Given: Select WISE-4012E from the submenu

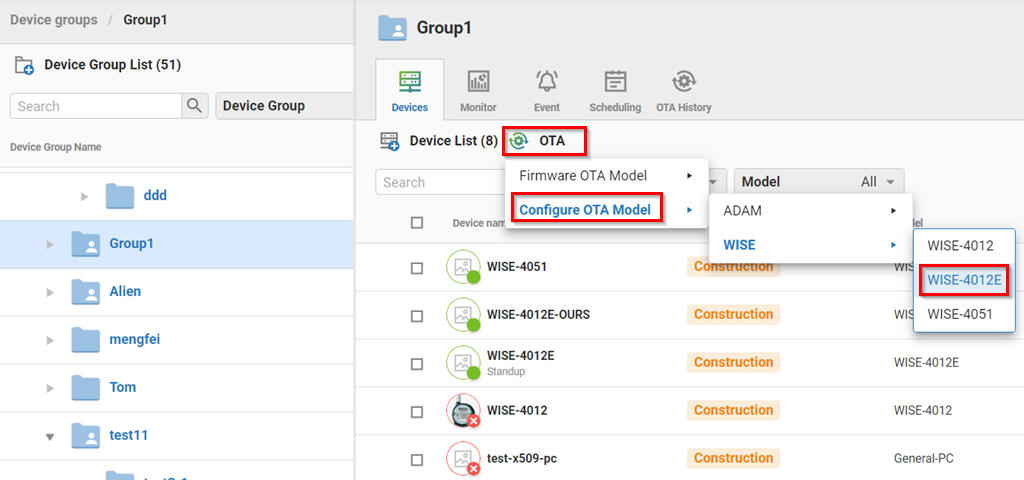Looking at the screenshot, I should [x=964, y=280].
